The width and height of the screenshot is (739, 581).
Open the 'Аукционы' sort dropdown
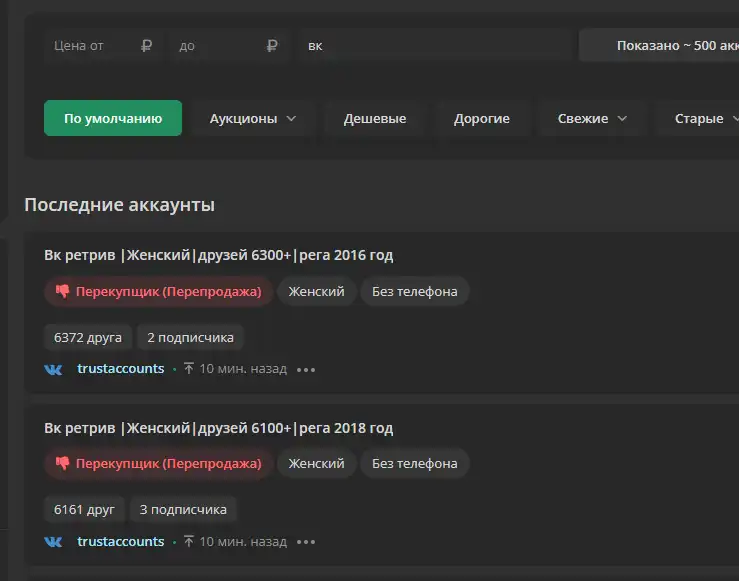click(x=253, y=118)
